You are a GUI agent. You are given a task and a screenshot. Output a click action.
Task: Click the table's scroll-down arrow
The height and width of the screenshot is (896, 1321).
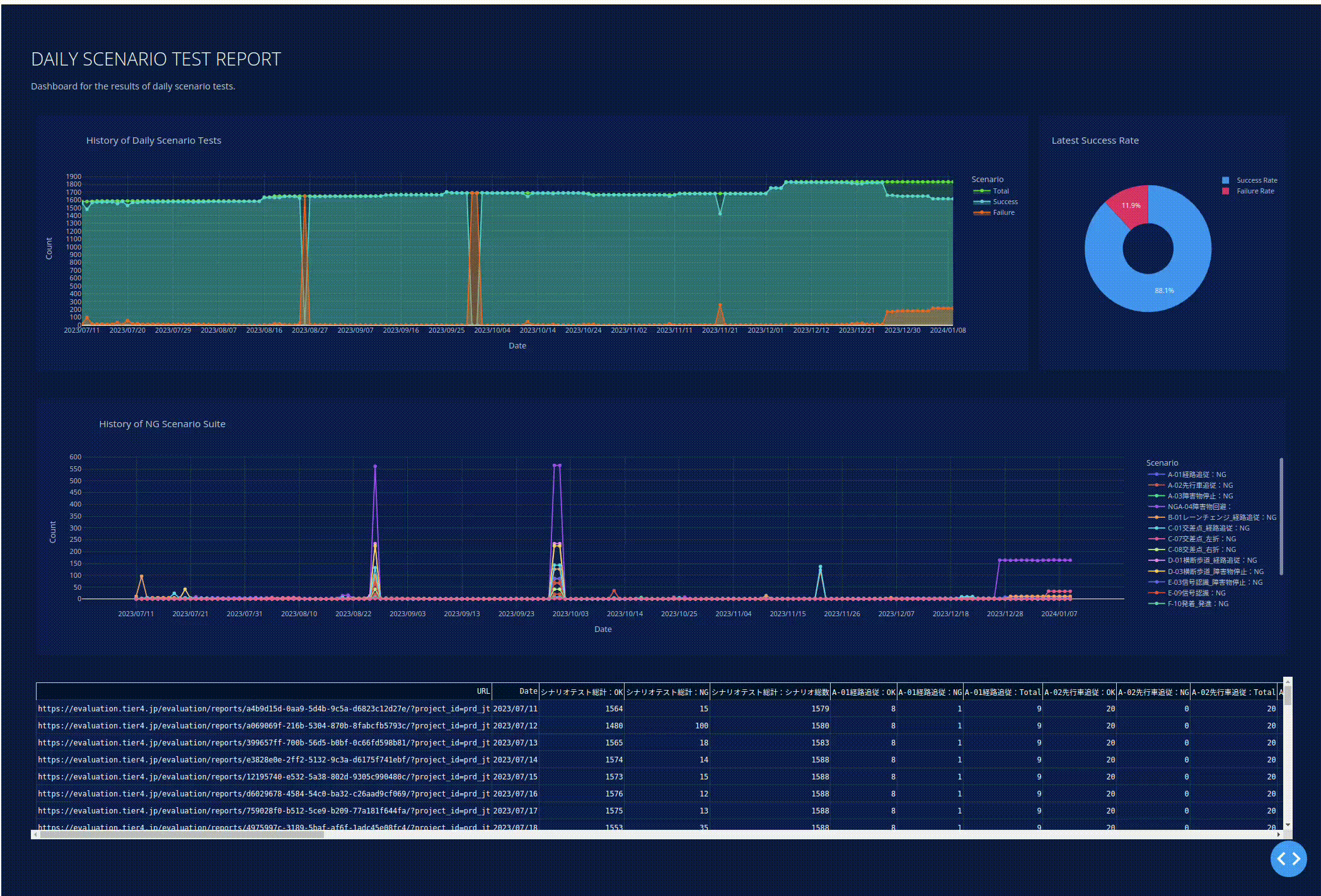click(1288, 825)
